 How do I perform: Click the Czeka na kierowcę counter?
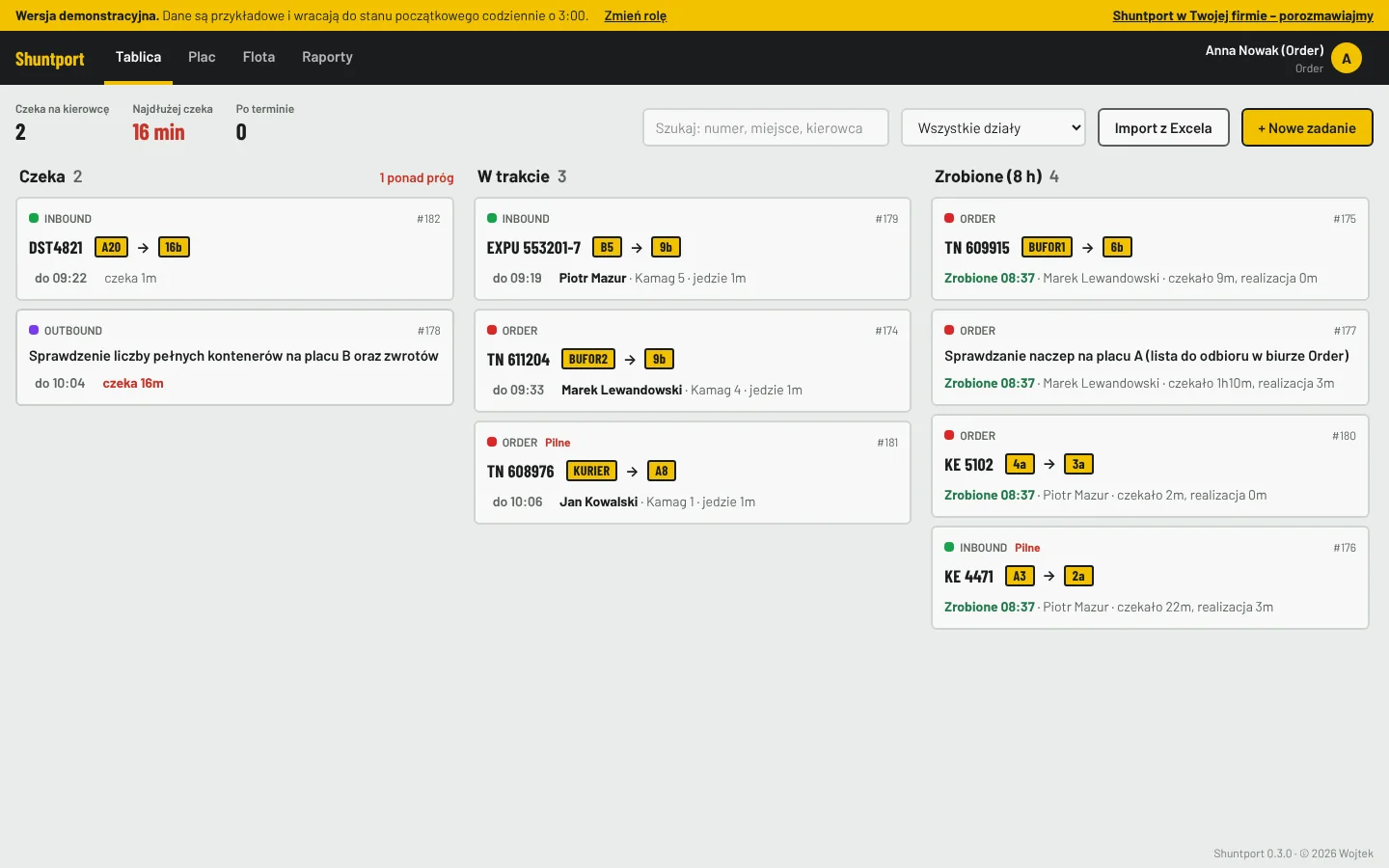[63, 123]
